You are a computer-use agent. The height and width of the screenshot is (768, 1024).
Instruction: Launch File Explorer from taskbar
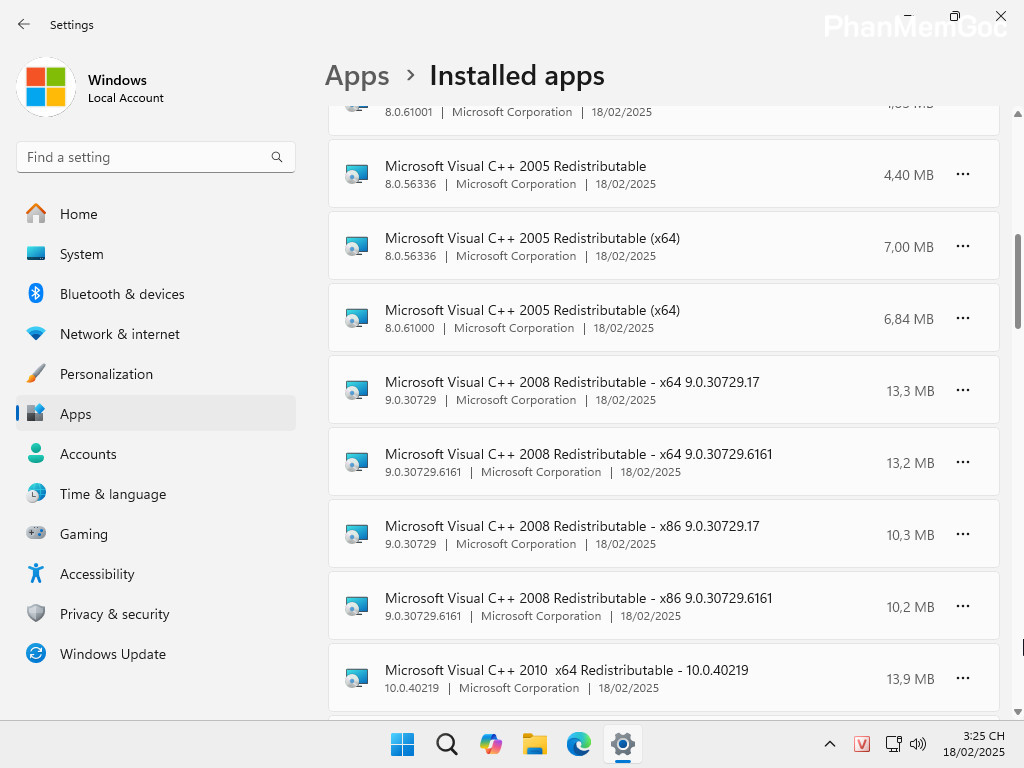pyautogui.click(x=535, y=744)
